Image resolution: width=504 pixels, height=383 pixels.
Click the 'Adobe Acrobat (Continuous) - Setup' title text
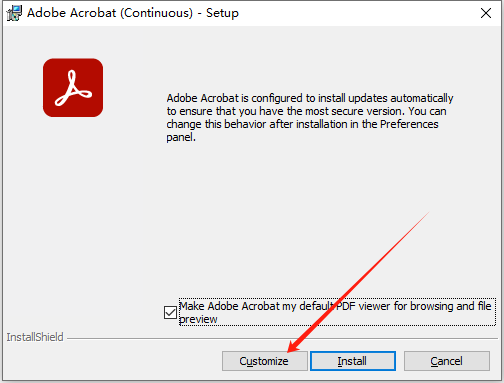pos(133,13)
